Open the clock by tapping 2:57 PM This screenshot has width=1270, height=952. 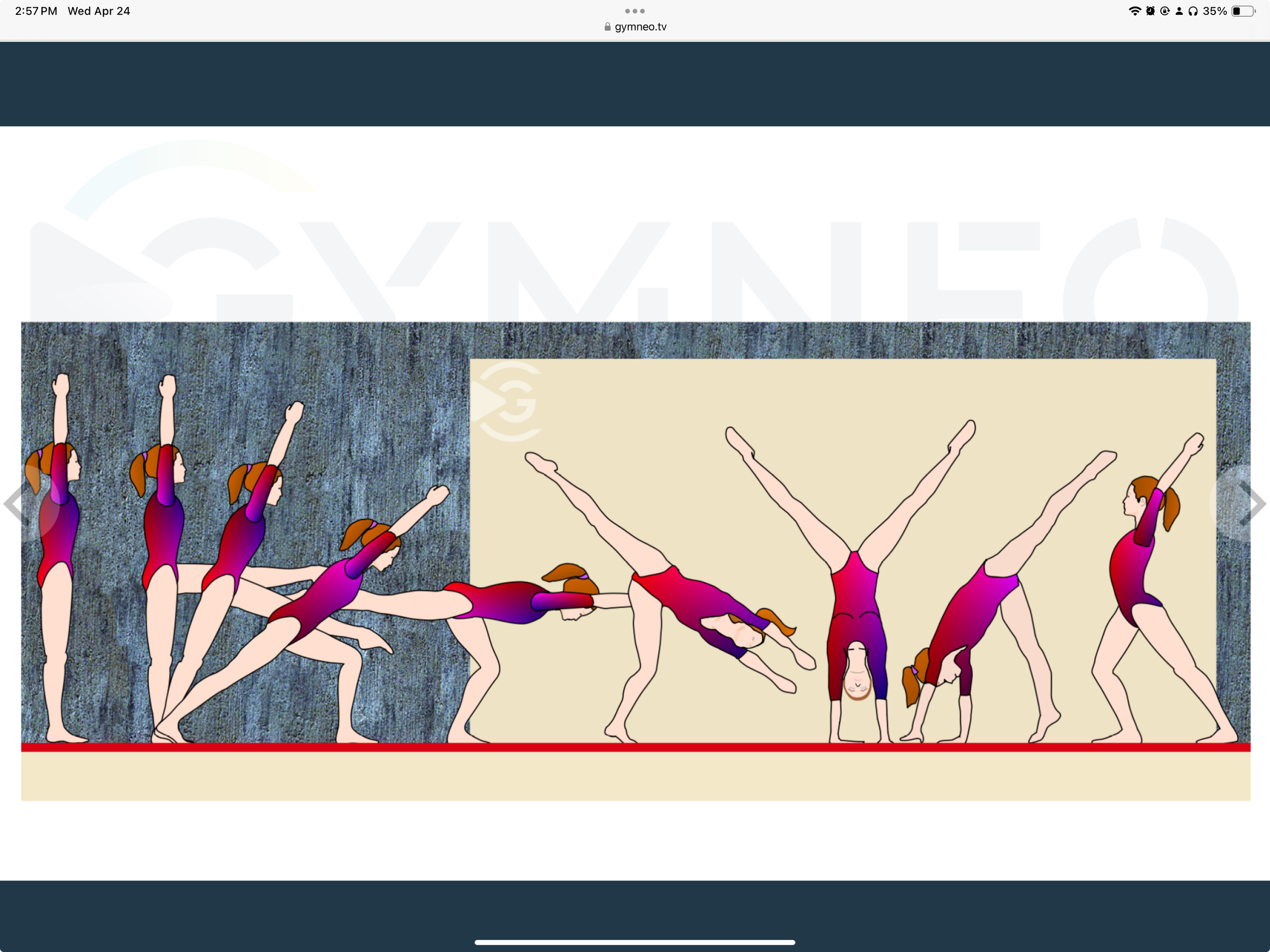(x=36, y=10)
